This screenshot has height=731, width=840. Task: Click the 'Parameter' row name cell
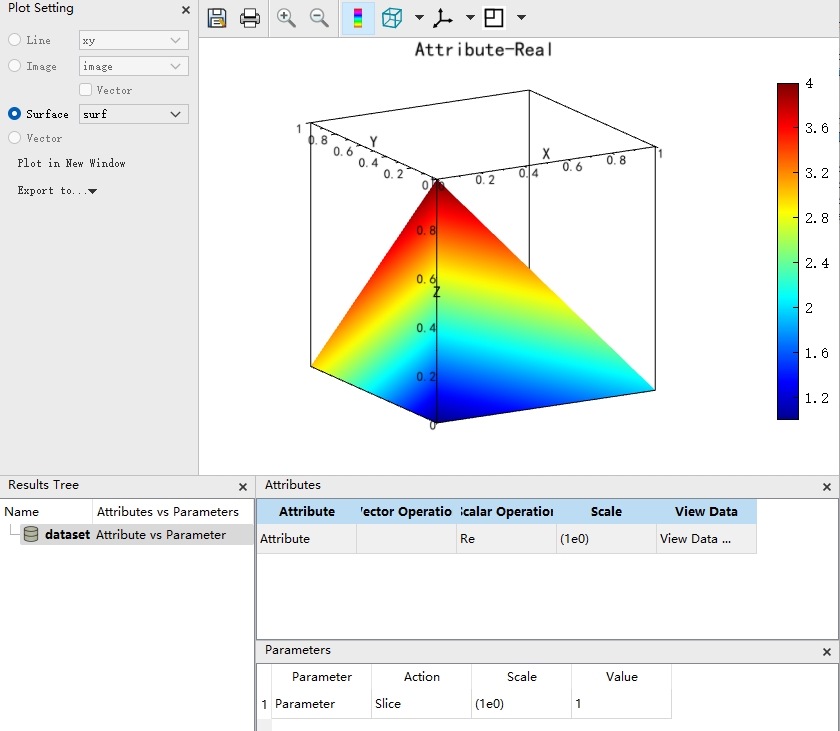[x=321, y=704]
